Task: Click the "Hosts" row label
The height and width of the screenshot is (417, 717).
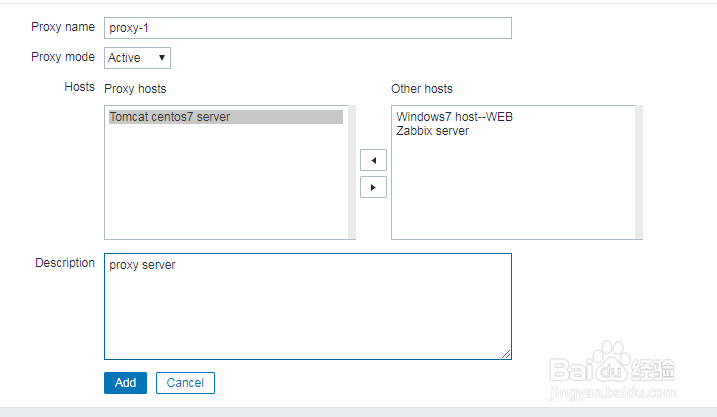Action: 79,87
